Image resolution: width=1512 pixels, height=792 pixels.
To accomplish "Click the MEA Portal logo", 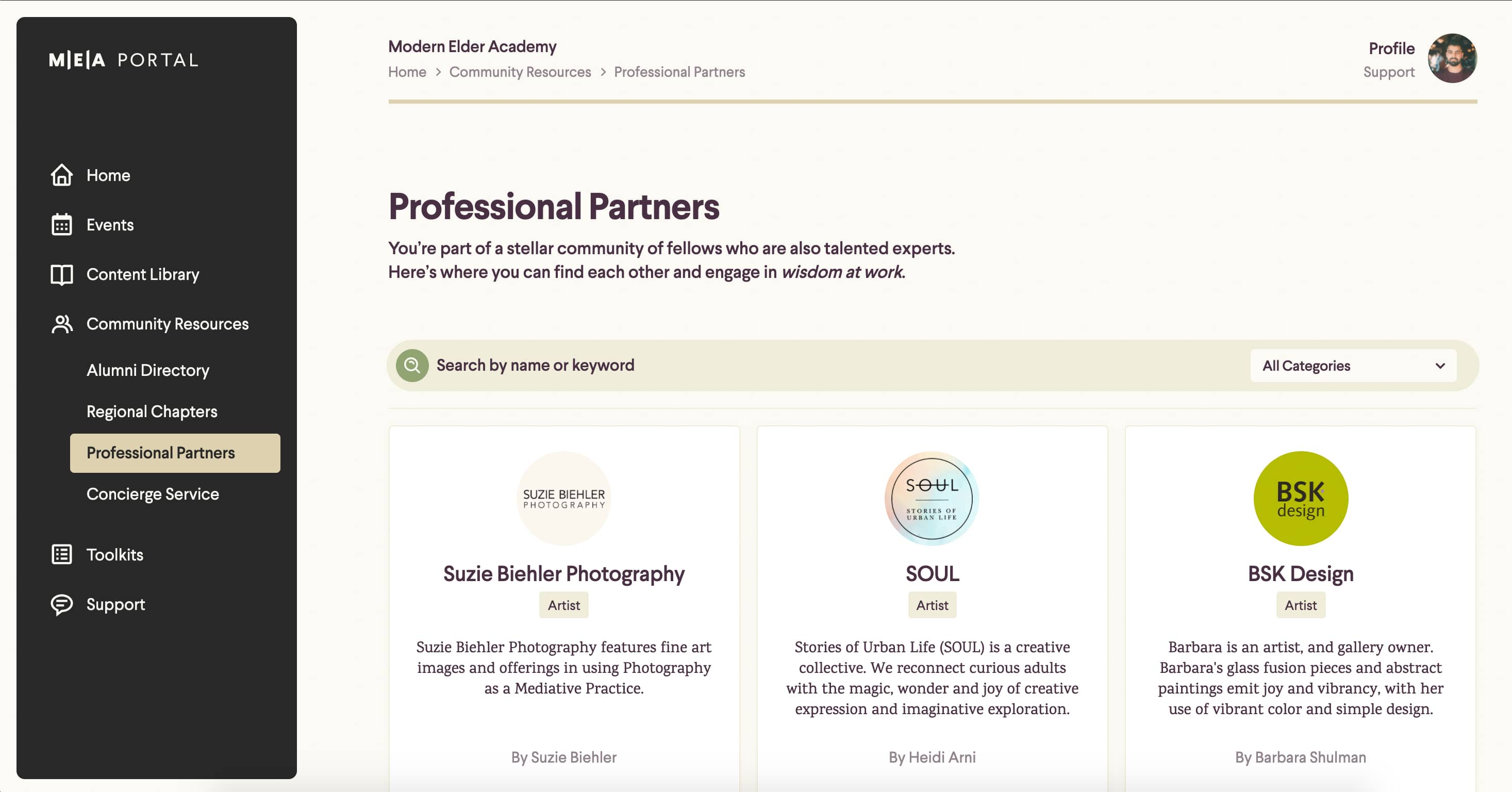I will (123, 60).
